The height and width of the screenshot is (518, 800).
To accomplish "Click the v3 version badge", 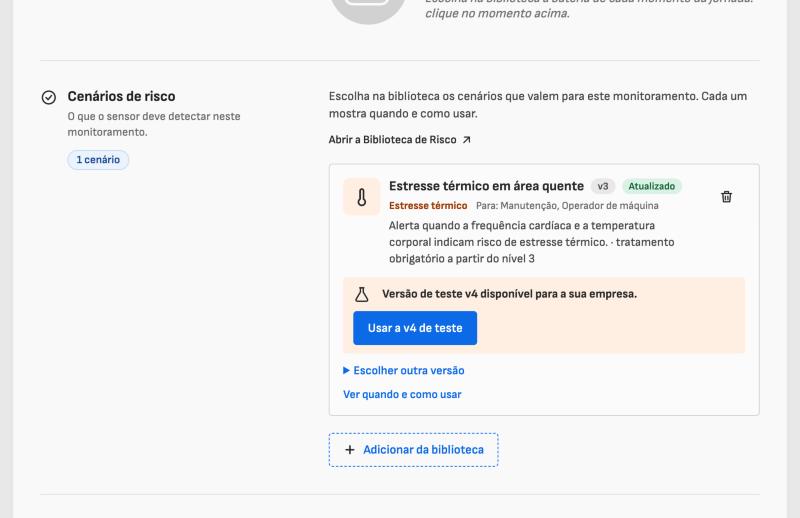I will [x=603, y=186].
